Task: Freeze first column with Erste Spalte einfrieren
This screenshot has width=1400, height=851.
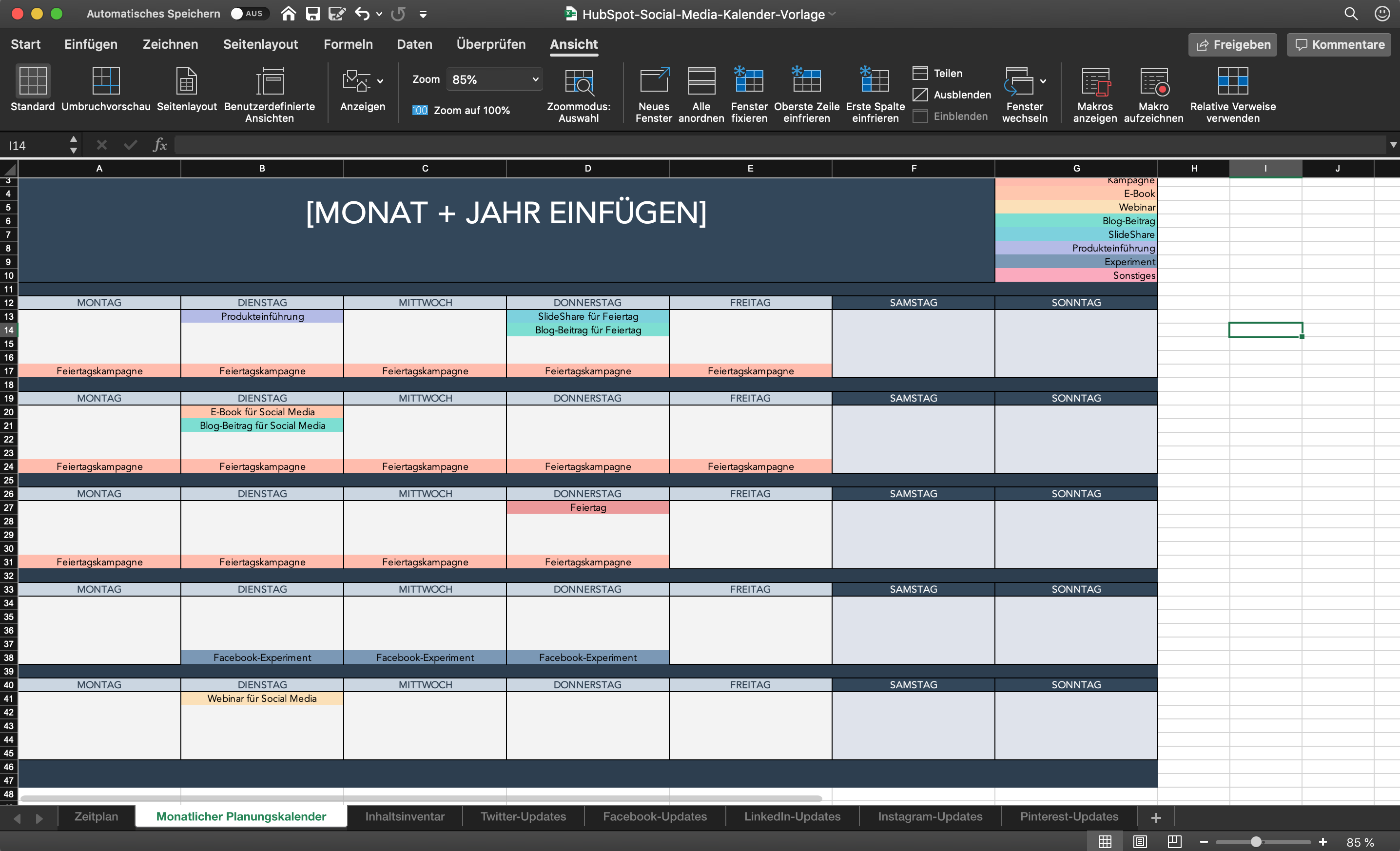Action: [875, 80]
